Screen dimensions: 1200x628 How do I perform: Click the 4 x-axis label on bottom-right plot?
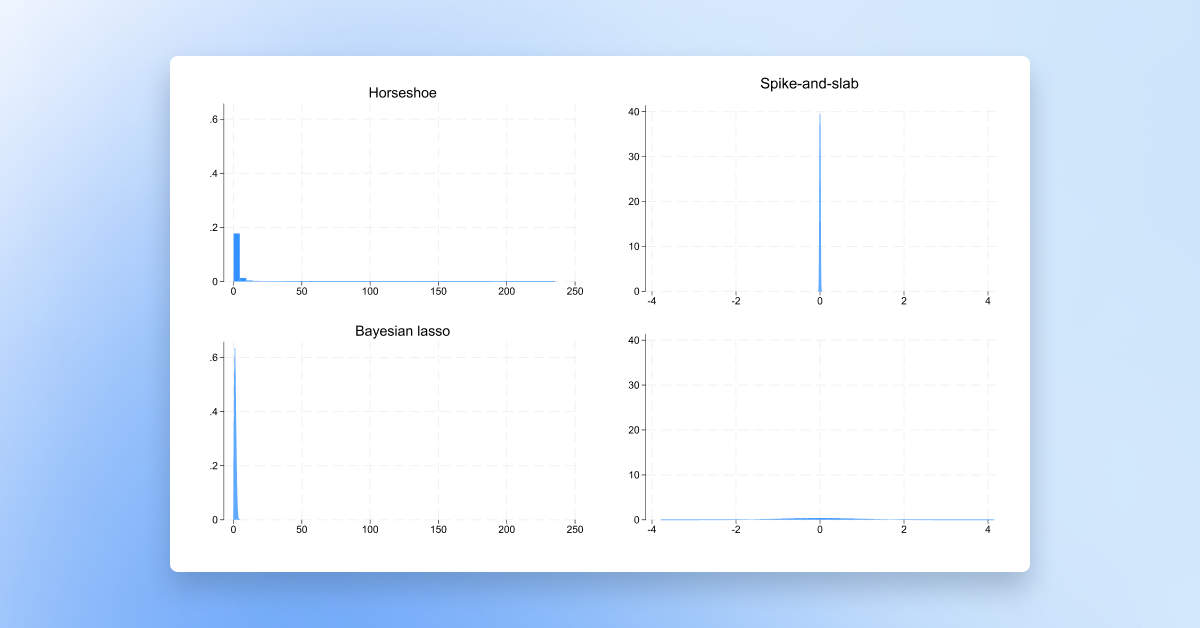pyautogui.click(x=988, y=529)
